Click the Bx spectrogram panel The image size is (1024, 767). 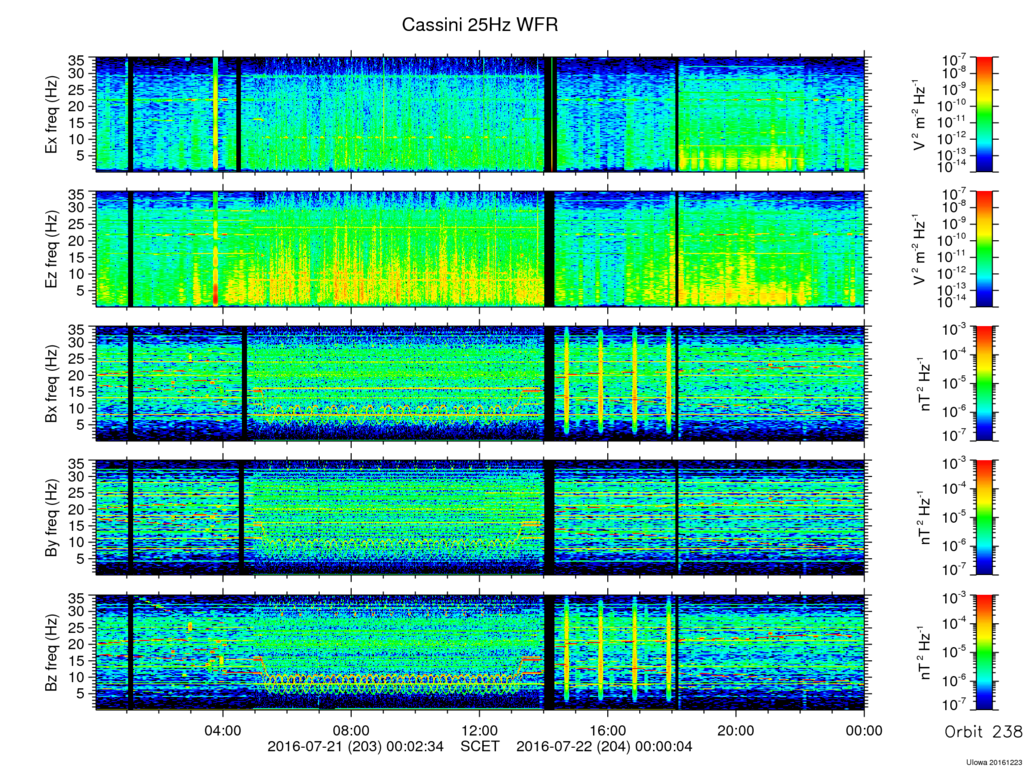tap(480, 383)
